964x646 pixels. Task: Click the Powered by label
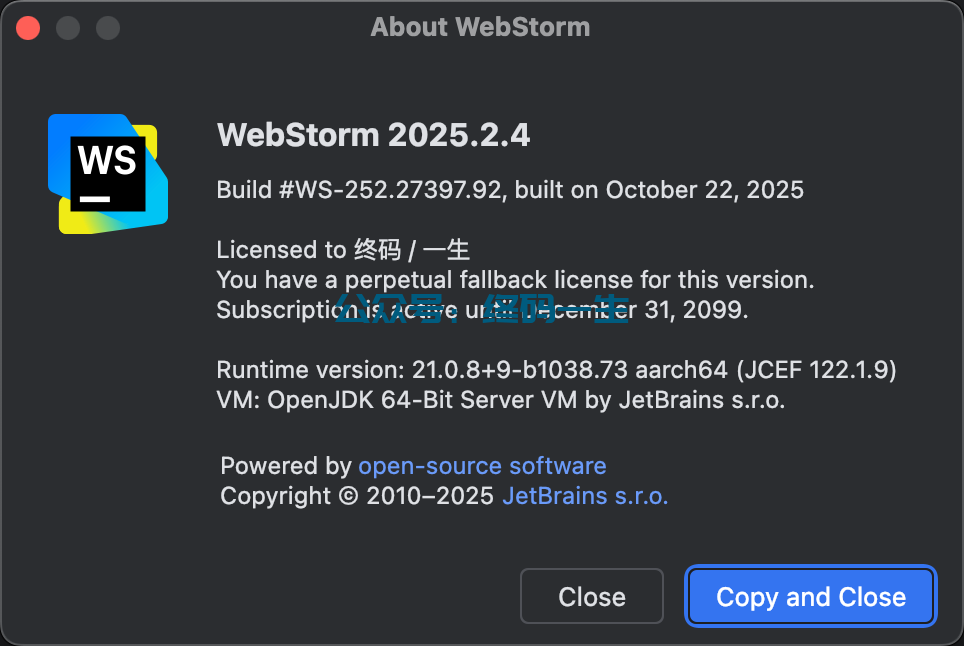pyautogui.click(x=286, y=466)
